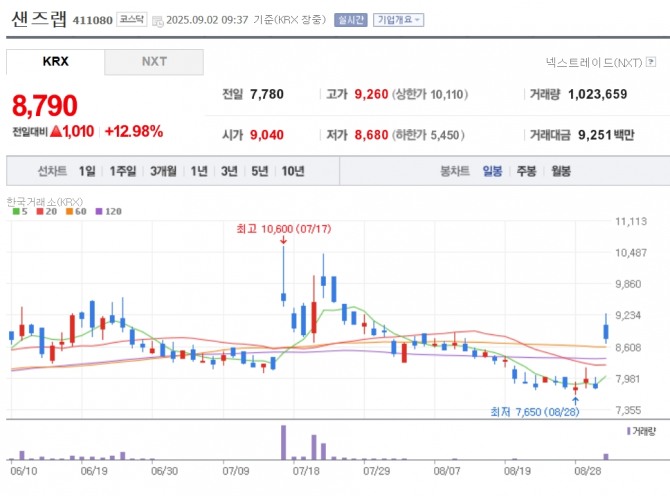Click the 코스닥 market label
670x496 pixels.
point(132,19)
